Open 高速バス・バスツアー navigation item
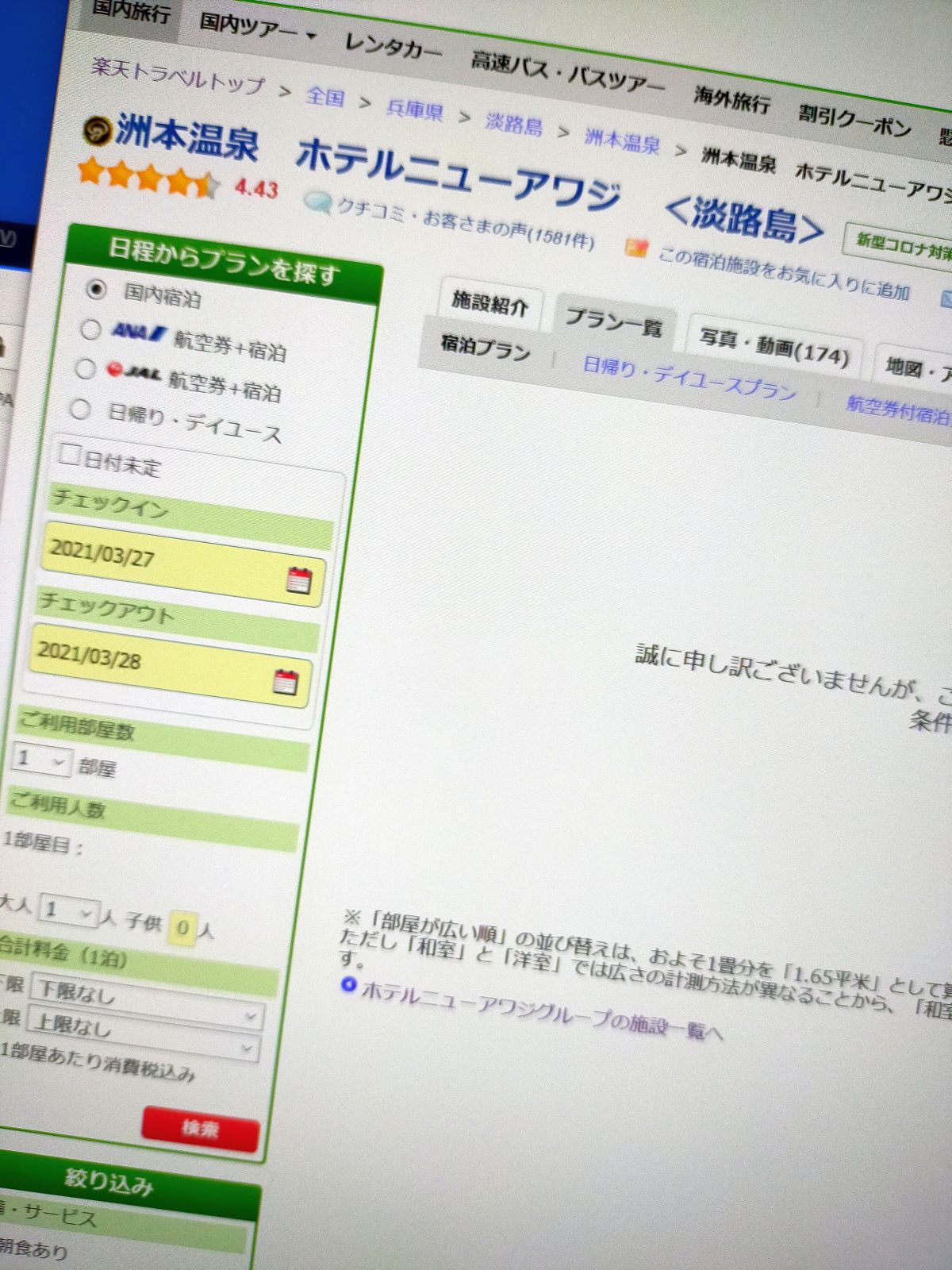The height and width of the screenshot is (1270, 952). pyautogui.click(x=567, y=75)
